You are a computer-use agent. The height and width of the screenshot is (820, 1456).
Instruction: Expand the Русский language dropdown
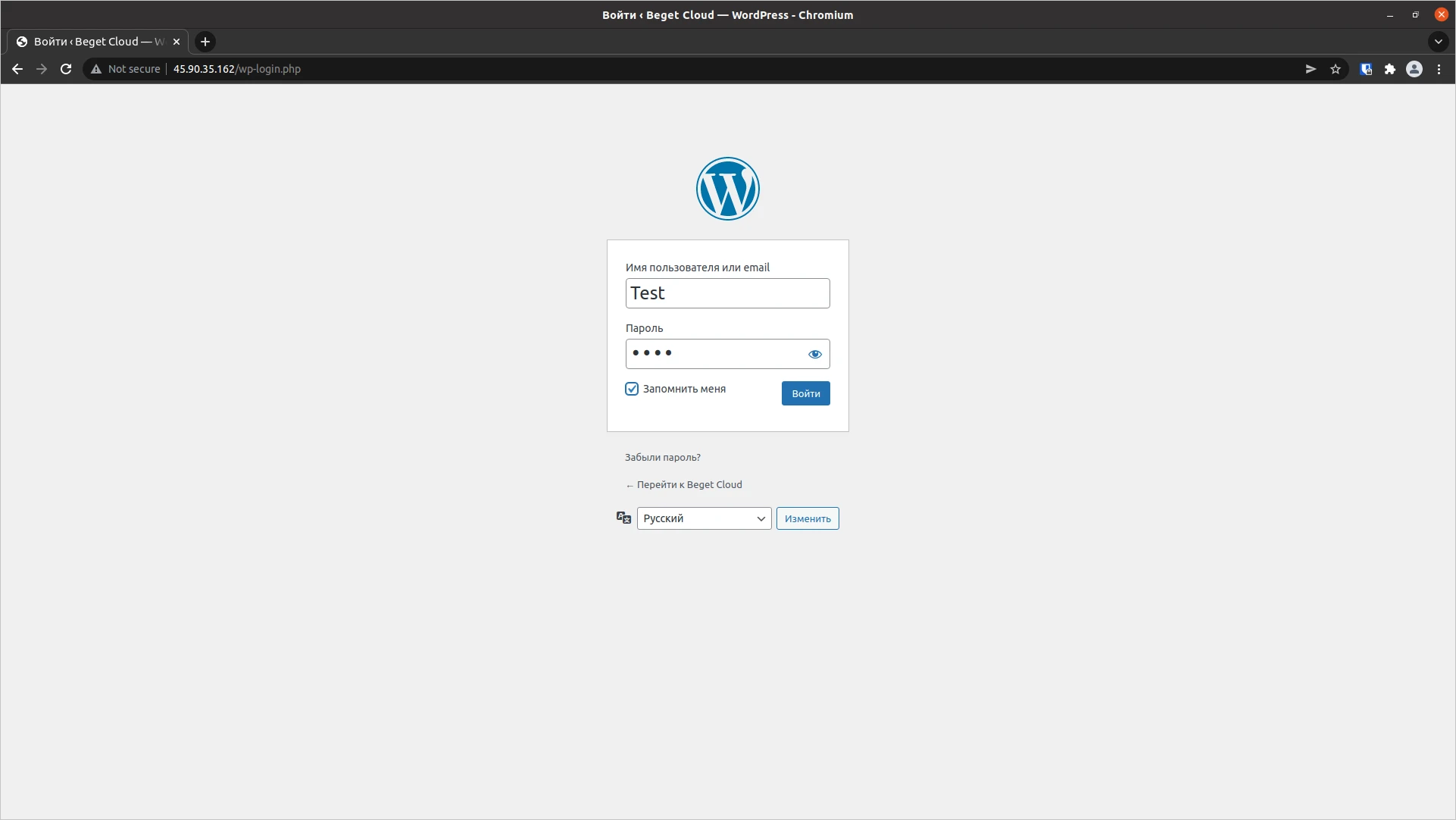click(x=704, y=518)
